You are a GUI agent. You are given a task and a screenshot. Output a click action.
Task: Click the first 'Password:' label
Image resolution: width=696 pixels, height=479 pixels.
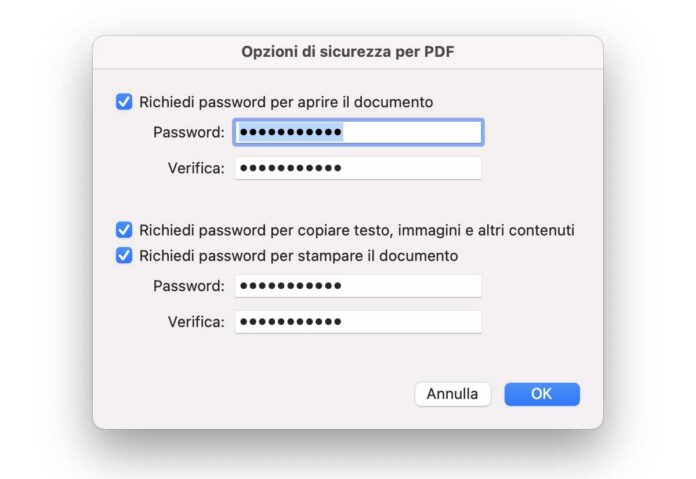tap(189, 132)
